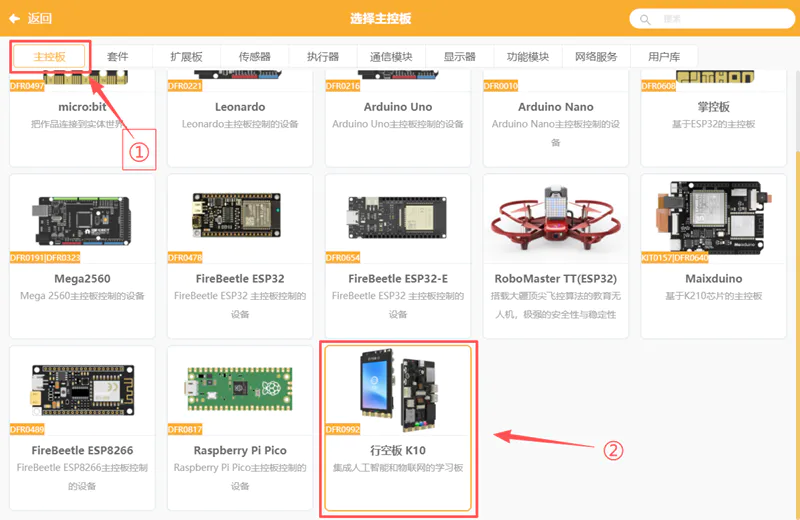Click the RoboMaster TT(ESP32) title
800x520 pixels.
556,279
